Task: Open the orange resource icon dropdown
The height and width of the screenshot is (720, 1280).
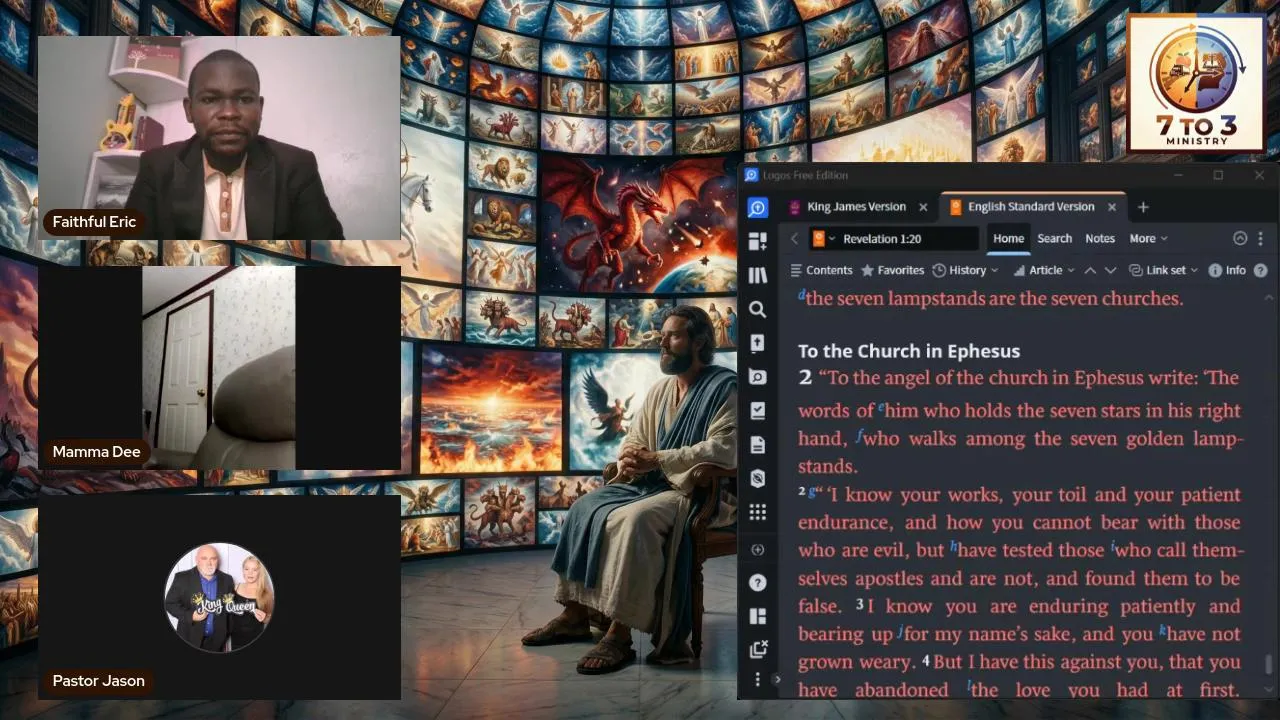Action: pyautogui.click(x=824, y=239)
